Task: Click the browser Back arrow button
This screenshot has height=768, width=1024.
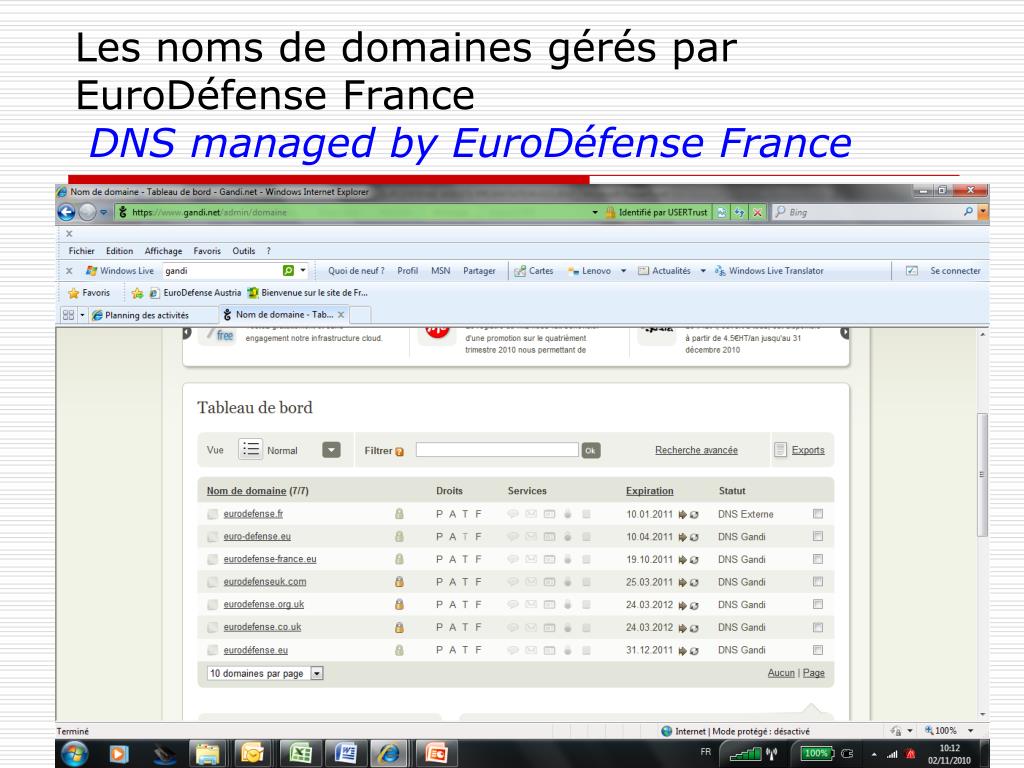Action: pos(66,212)
